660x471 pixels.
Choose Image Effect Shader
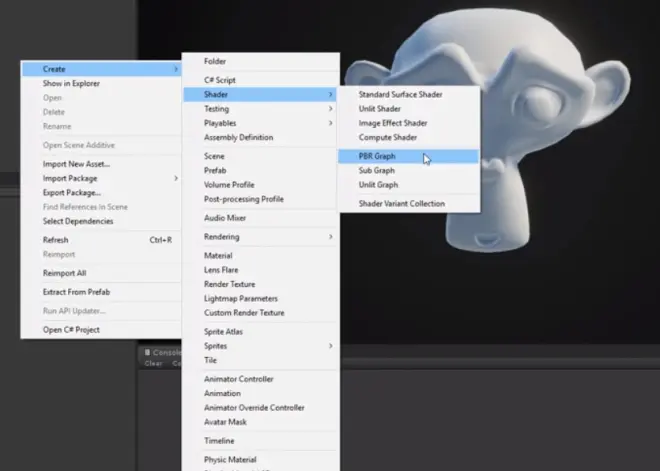point(408,123)
